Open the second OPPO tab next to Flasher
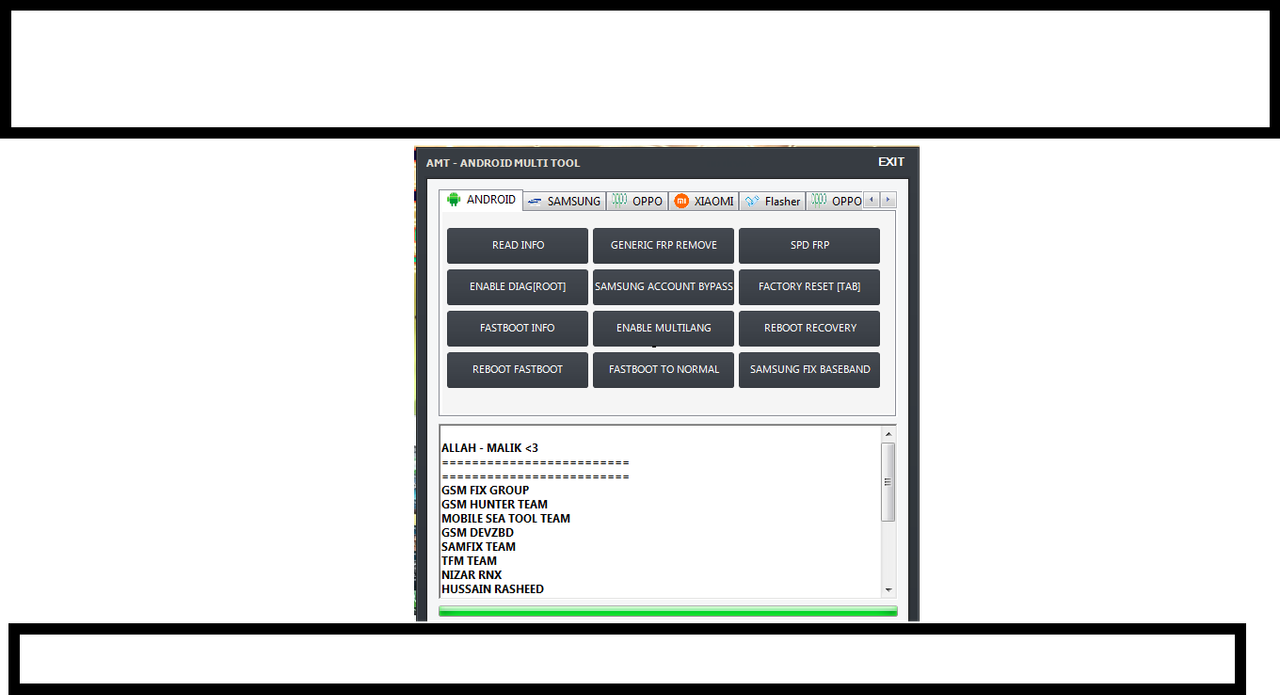The width and height of the screenshot is (1280, 695). (835, 201)
